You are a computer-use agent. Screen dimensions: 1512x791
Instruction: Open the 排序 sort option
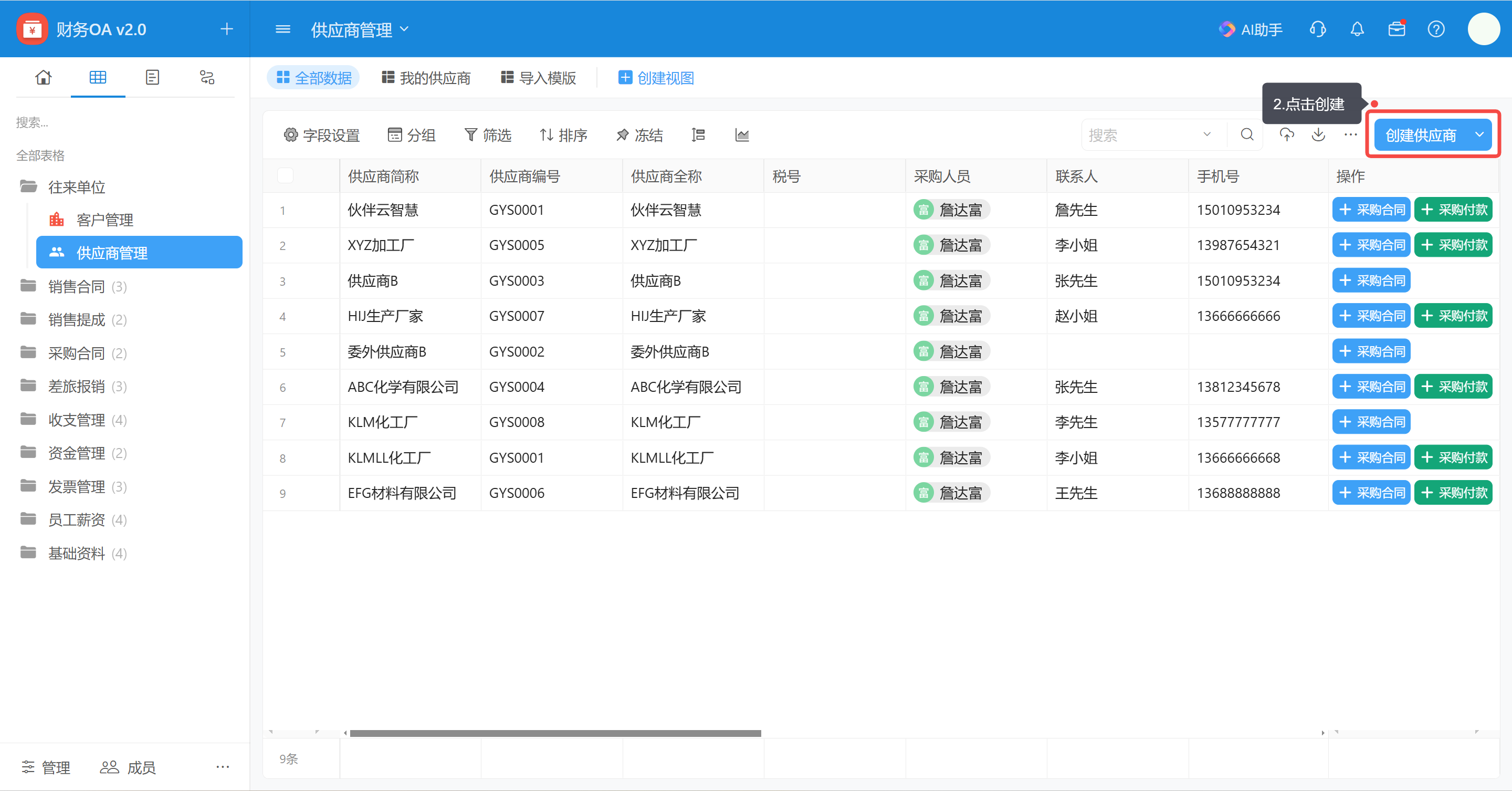click(x=563, y=135)
